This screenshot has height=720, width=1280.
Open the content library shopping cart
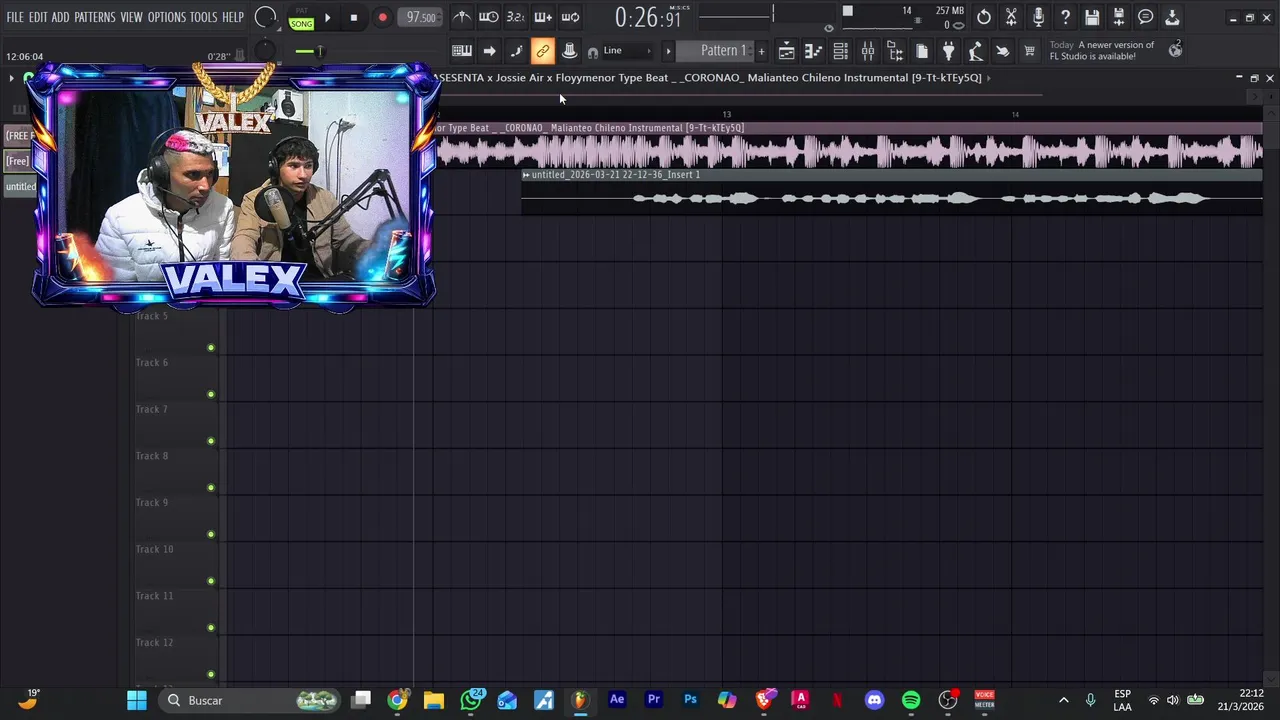[x=1029, y=51]
